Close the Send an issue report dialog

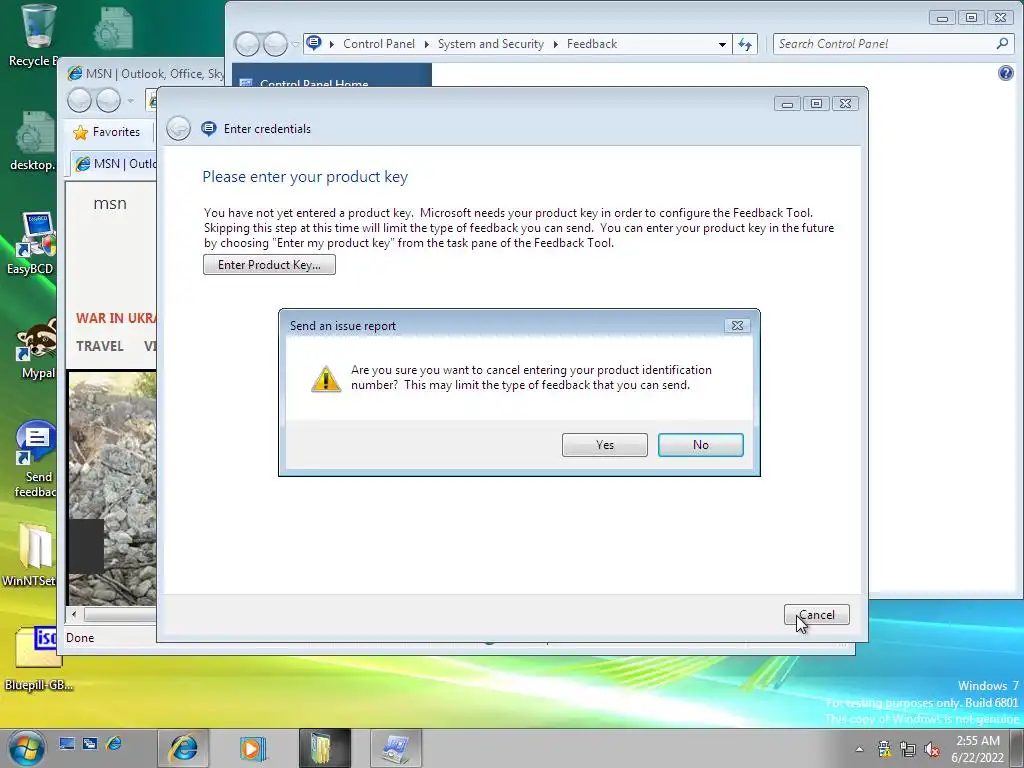[x=737, y=325]
